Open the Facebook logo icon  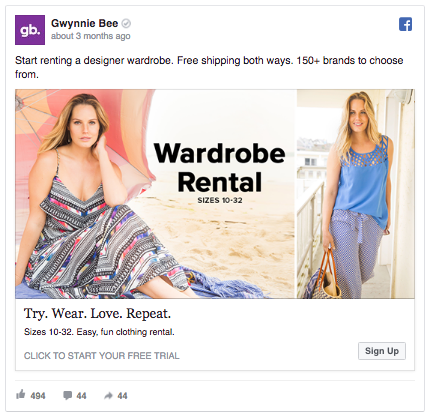coord(405,24)
